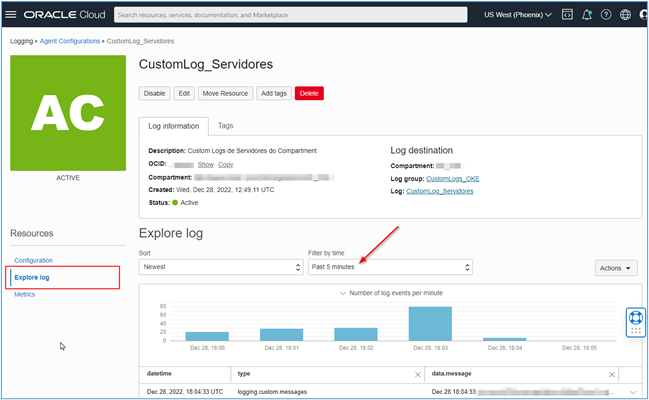The height and width of the screenshot is (400, 649).
Task: Open Metrics in Resources list
Action: (x=24, y=294)
